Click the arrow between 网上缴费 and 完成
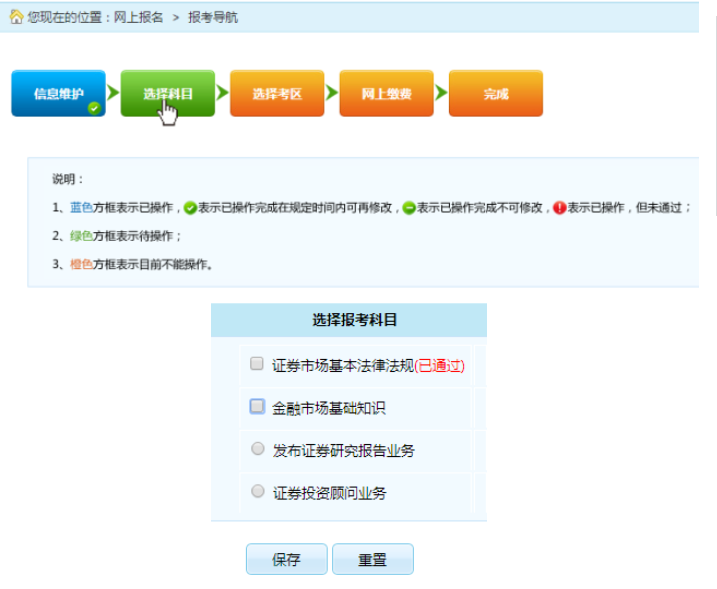The image size is (717, 589). pos(441,93)
